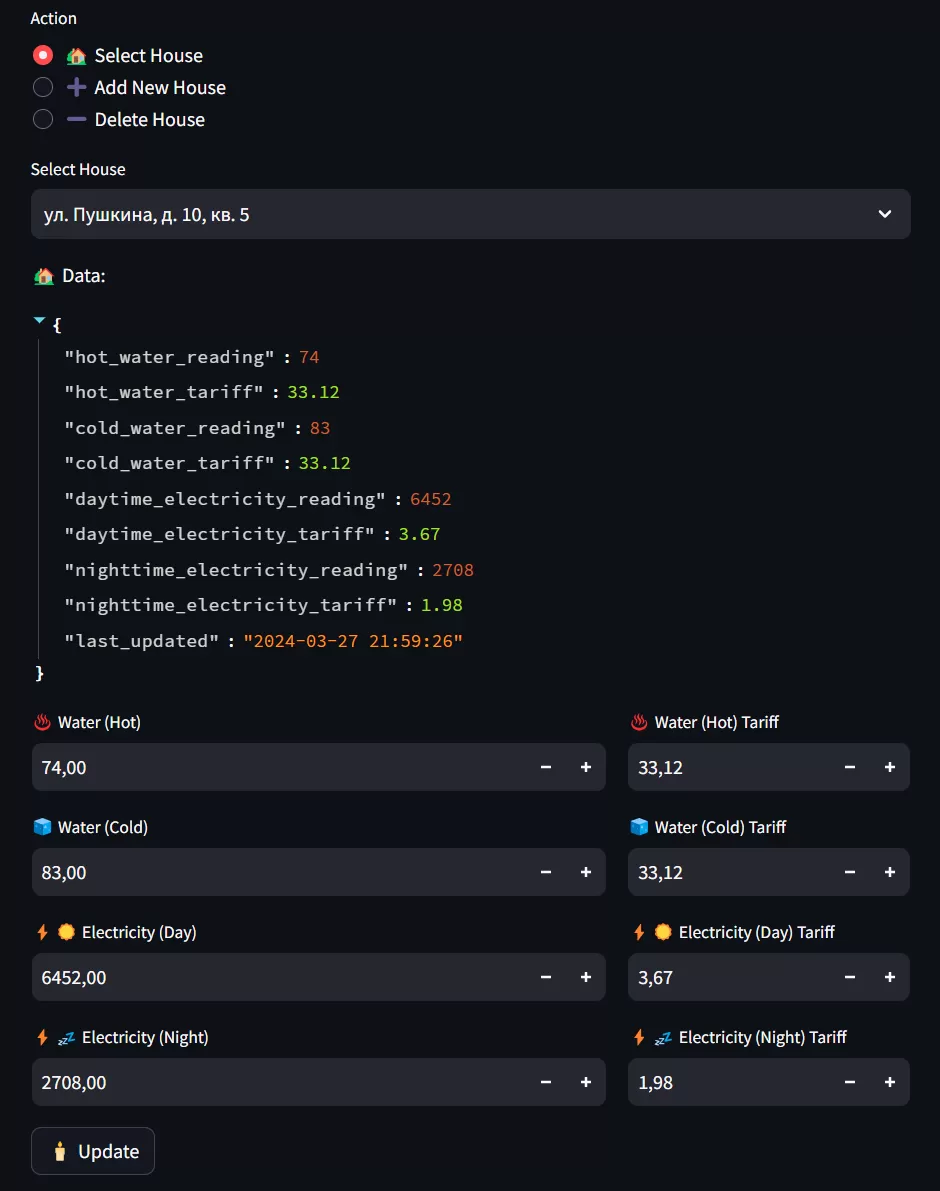Choose the Select House radio option
The image size is (940, 1191).
point(43,56)
